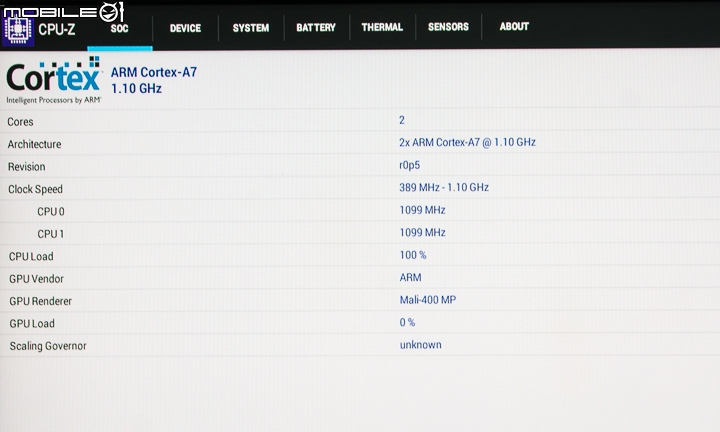Select the GPU Load label

tap(32, 324)
